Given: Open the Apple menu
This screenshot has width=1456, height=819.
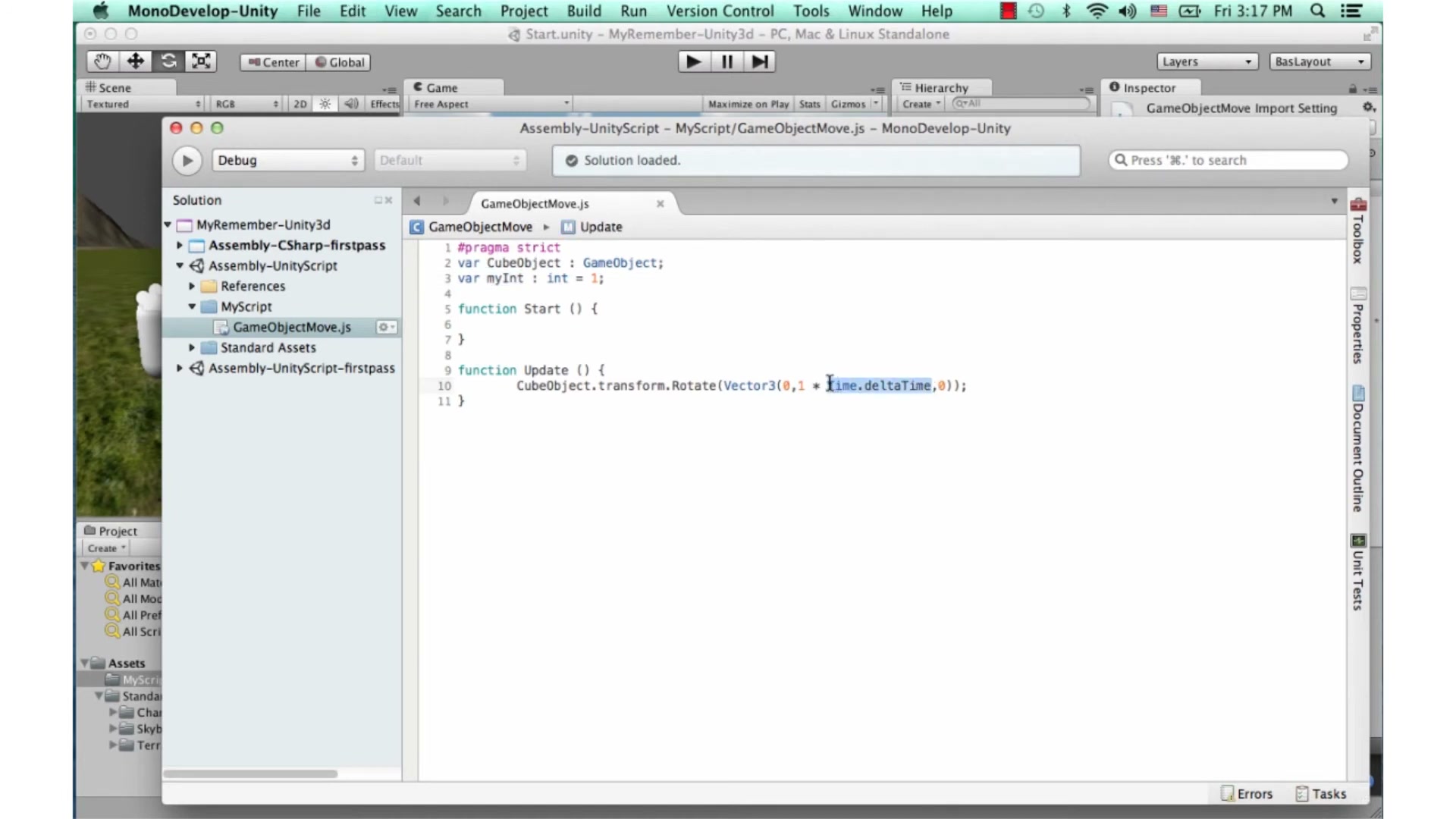Looking at the screenshot, I should click(x=100, y=11).
